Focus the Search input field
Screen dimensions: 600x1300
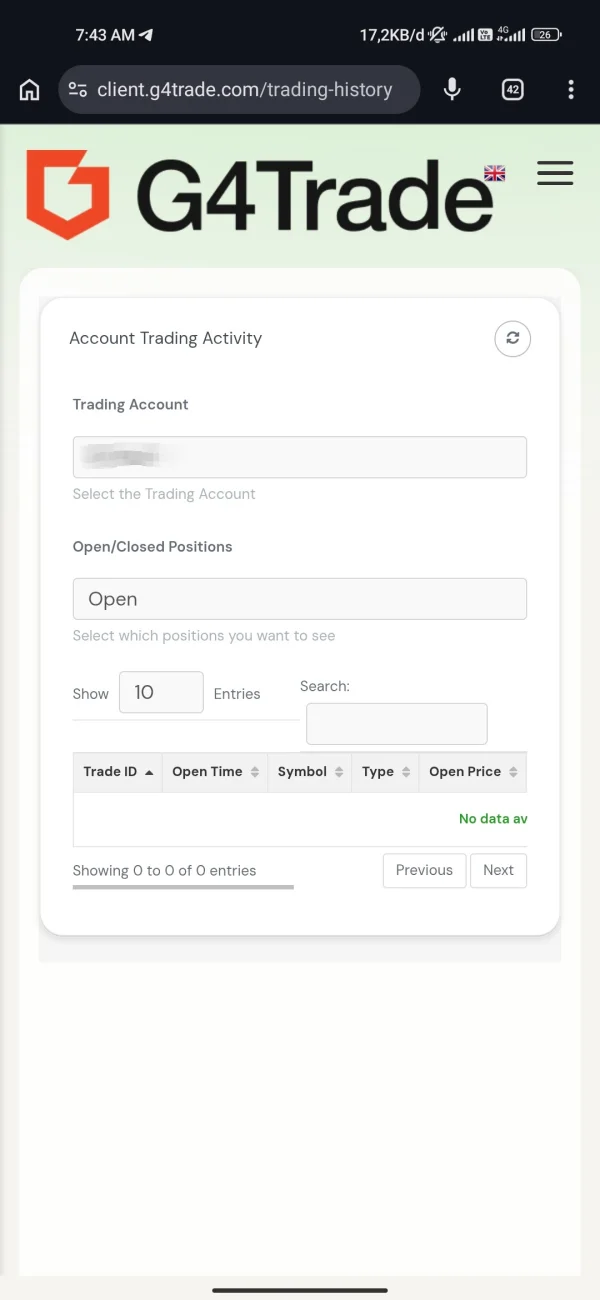tap(396, 724)
